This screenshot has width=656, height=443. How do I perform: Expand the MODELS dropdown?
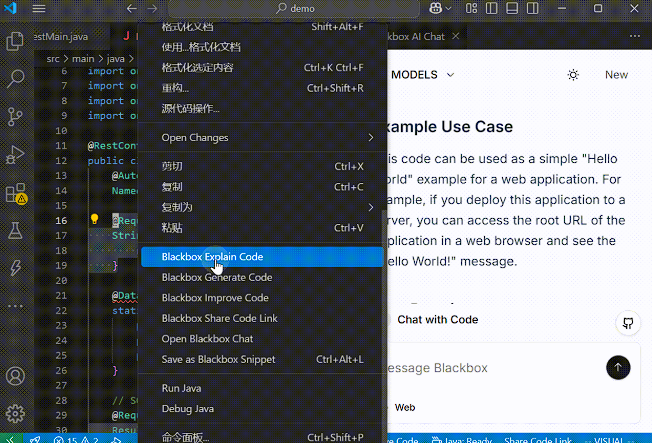(x=423, y=75)
